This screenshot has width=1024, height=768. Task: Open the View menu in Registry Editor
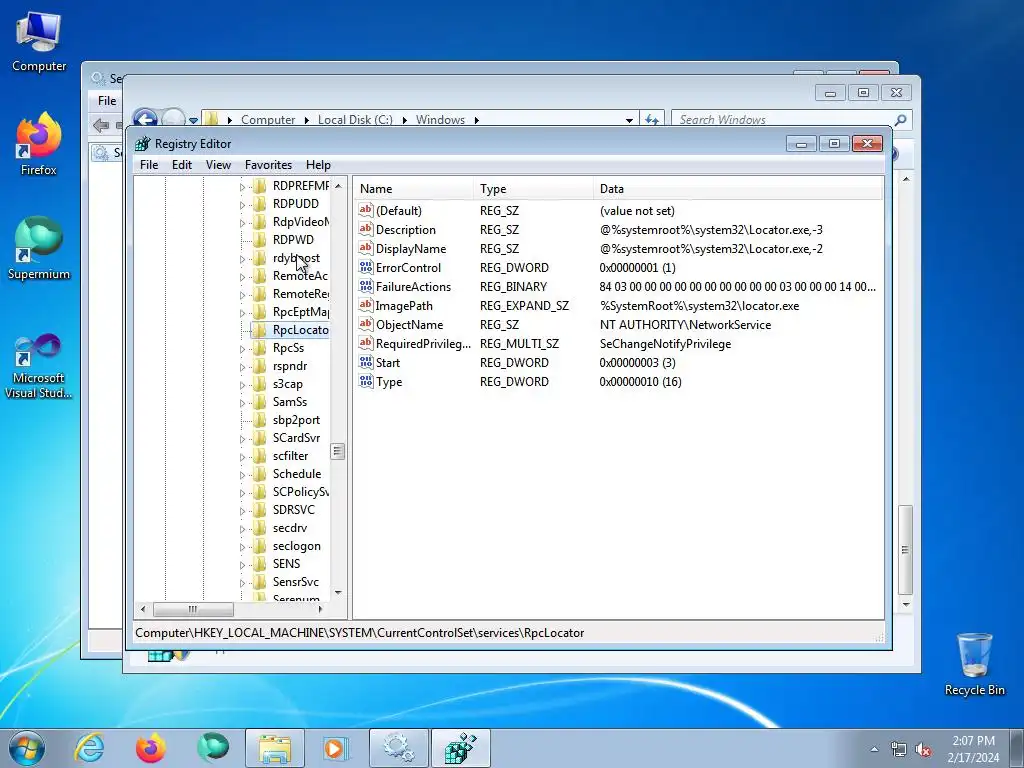(x=218, y=165)
